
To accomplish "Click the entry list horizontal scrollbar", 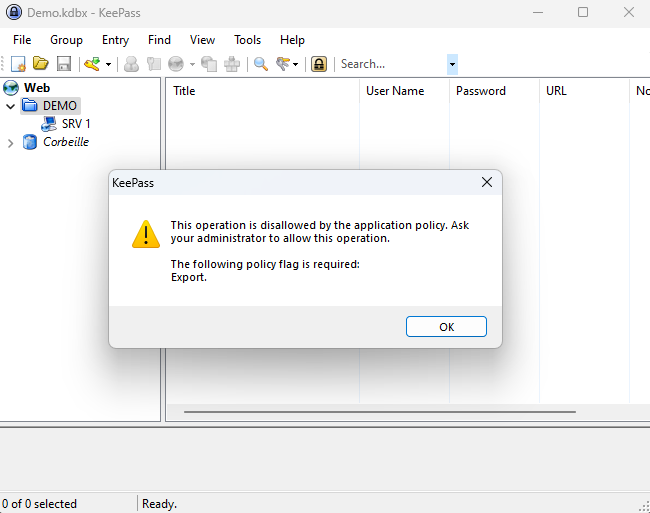I will click(380, 412).
